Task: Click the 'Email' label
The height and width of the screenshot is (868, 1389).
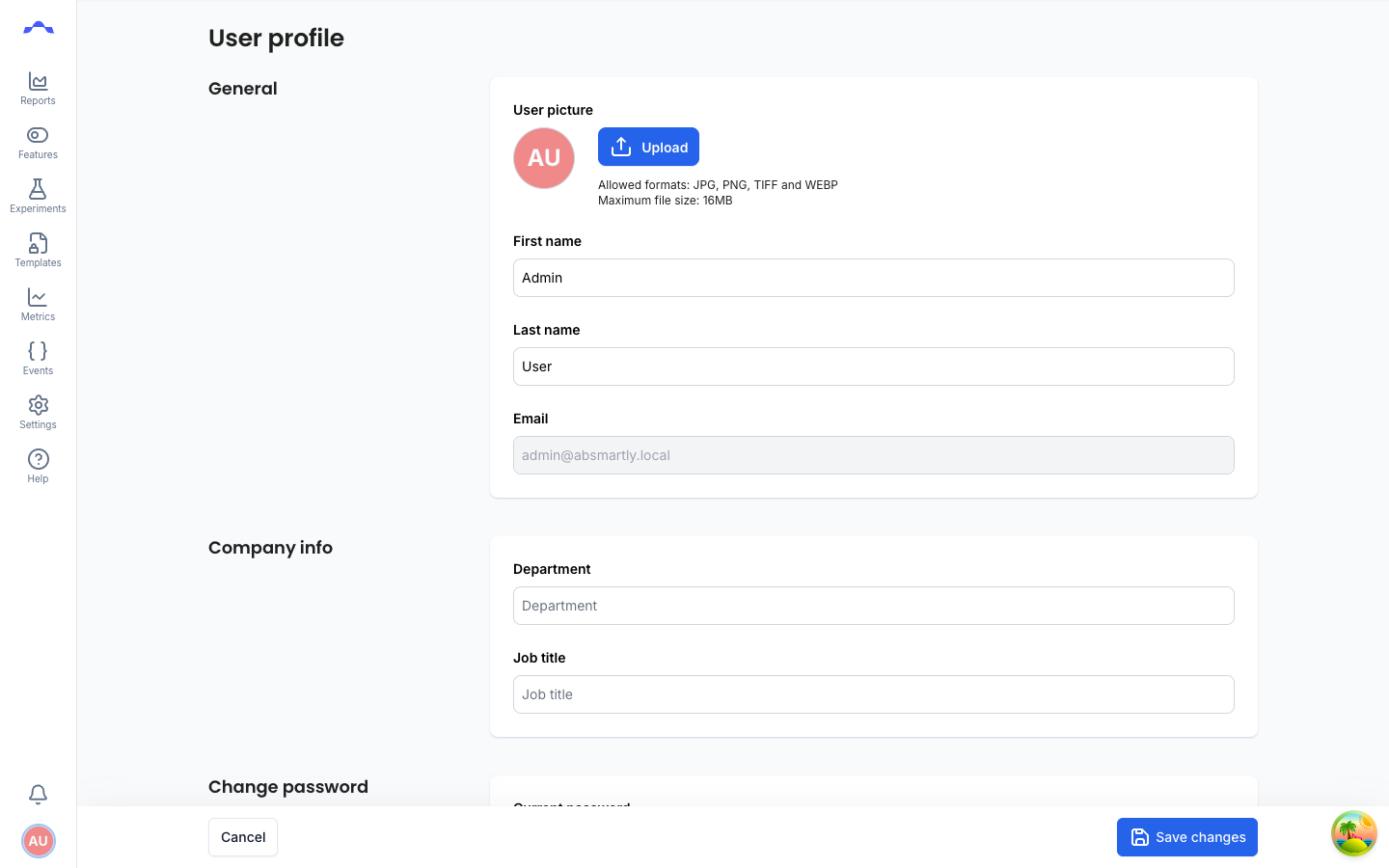Action: pyautogui.click(x=531, y=419)
